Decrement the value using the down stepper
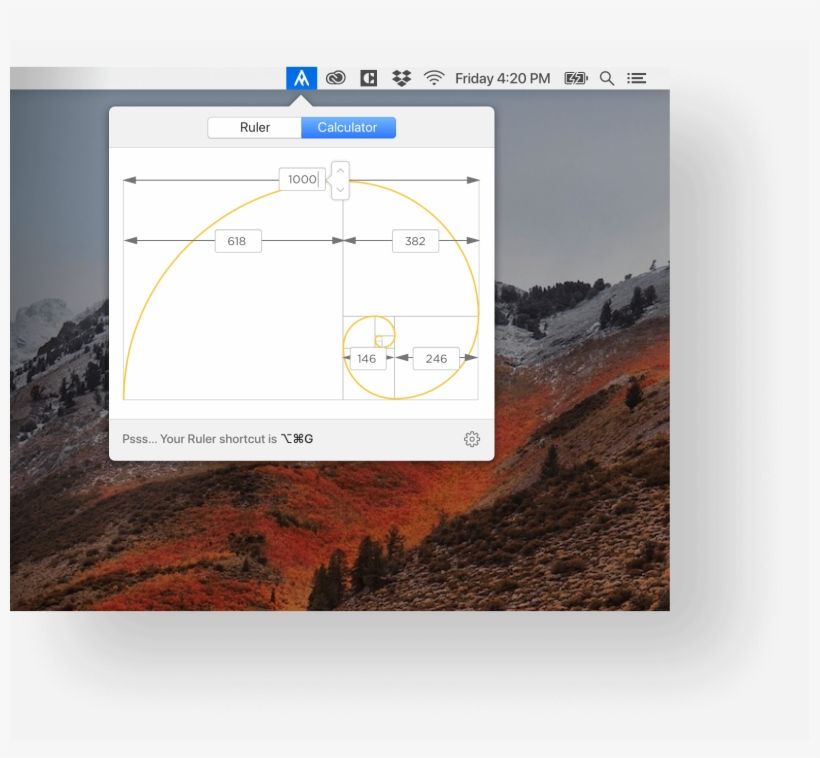 click(x=339, y=188)
